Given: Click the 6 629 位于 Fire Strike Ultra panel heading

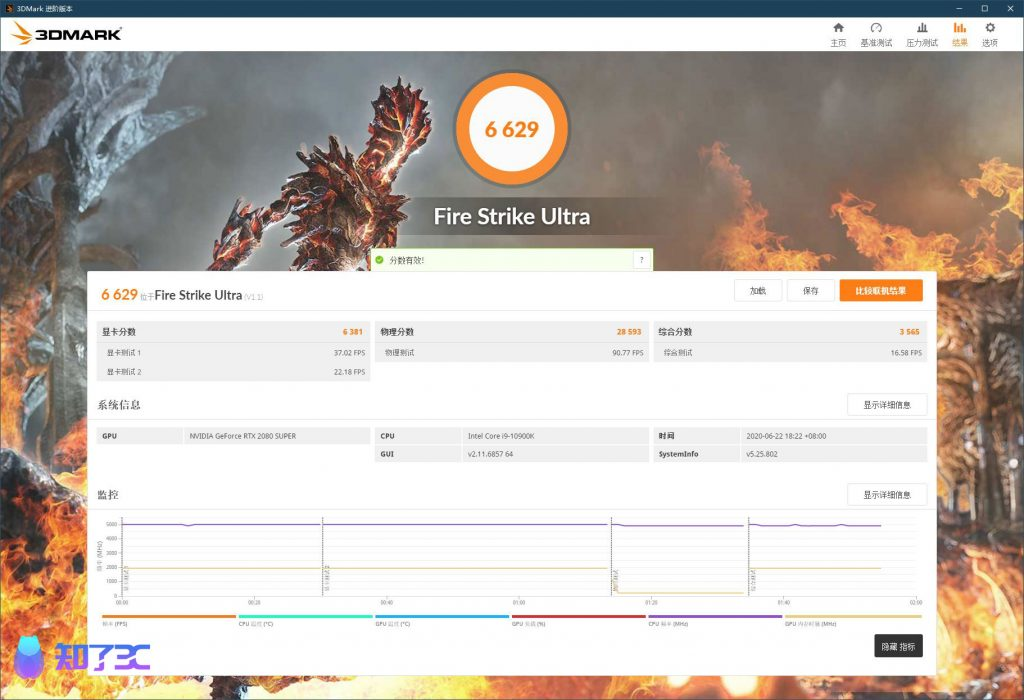Looking at the screenshot, I should [182, 295].
